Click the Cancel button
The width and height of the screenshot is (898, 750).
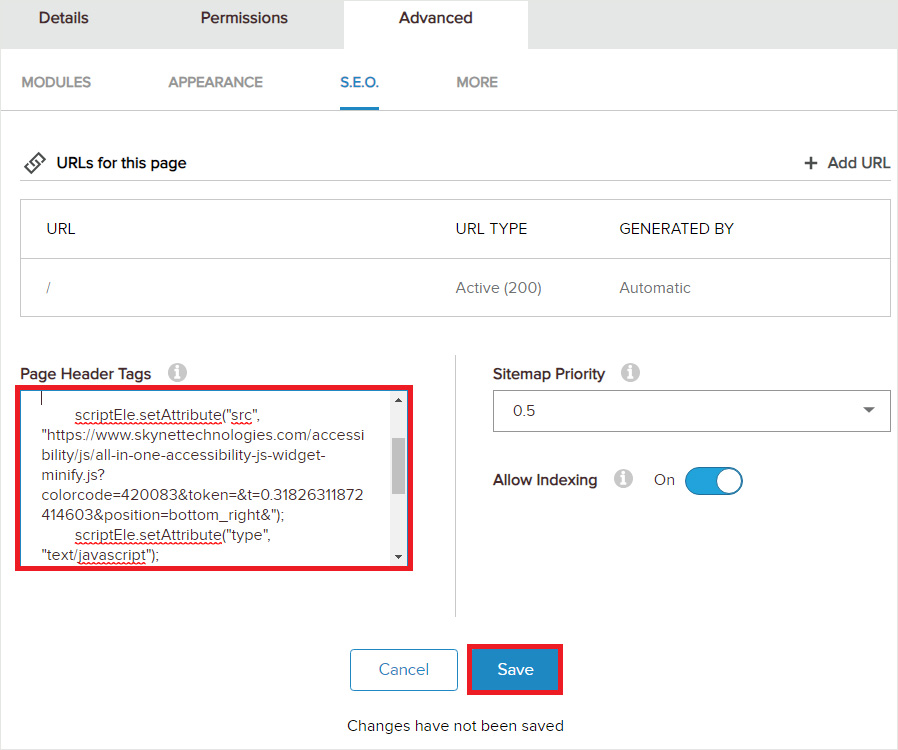point(403,670)
